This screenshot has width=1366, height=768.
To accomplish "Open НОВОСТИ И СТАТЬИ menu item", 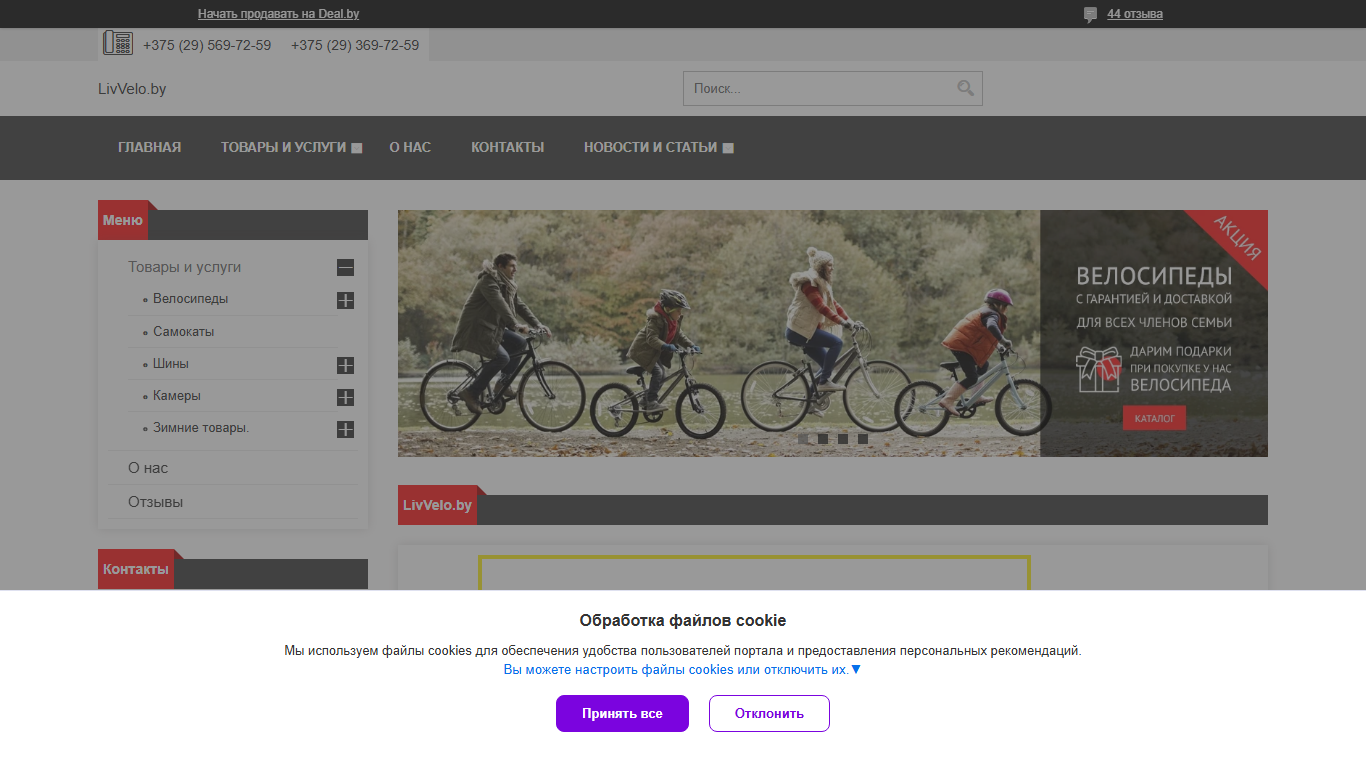I will click(x=650, y=147).
